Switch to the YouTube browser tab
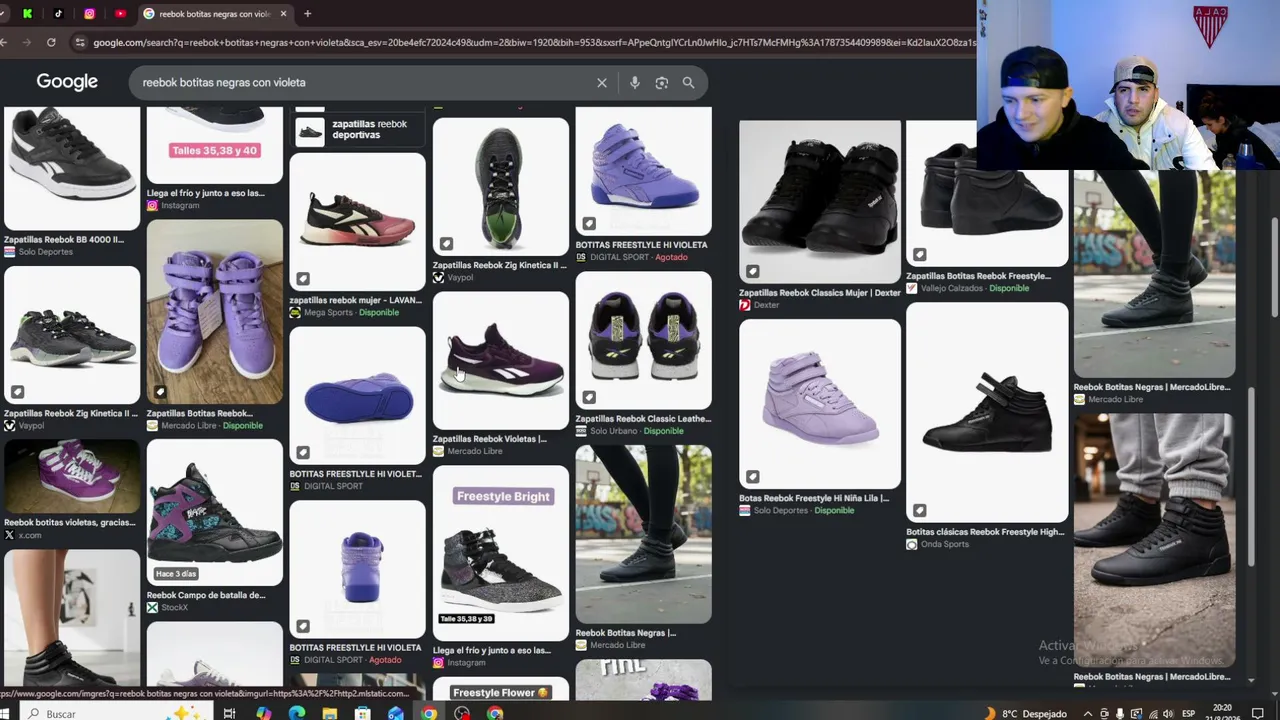This screenshot has height=720, width=1280. coord(120,14)
